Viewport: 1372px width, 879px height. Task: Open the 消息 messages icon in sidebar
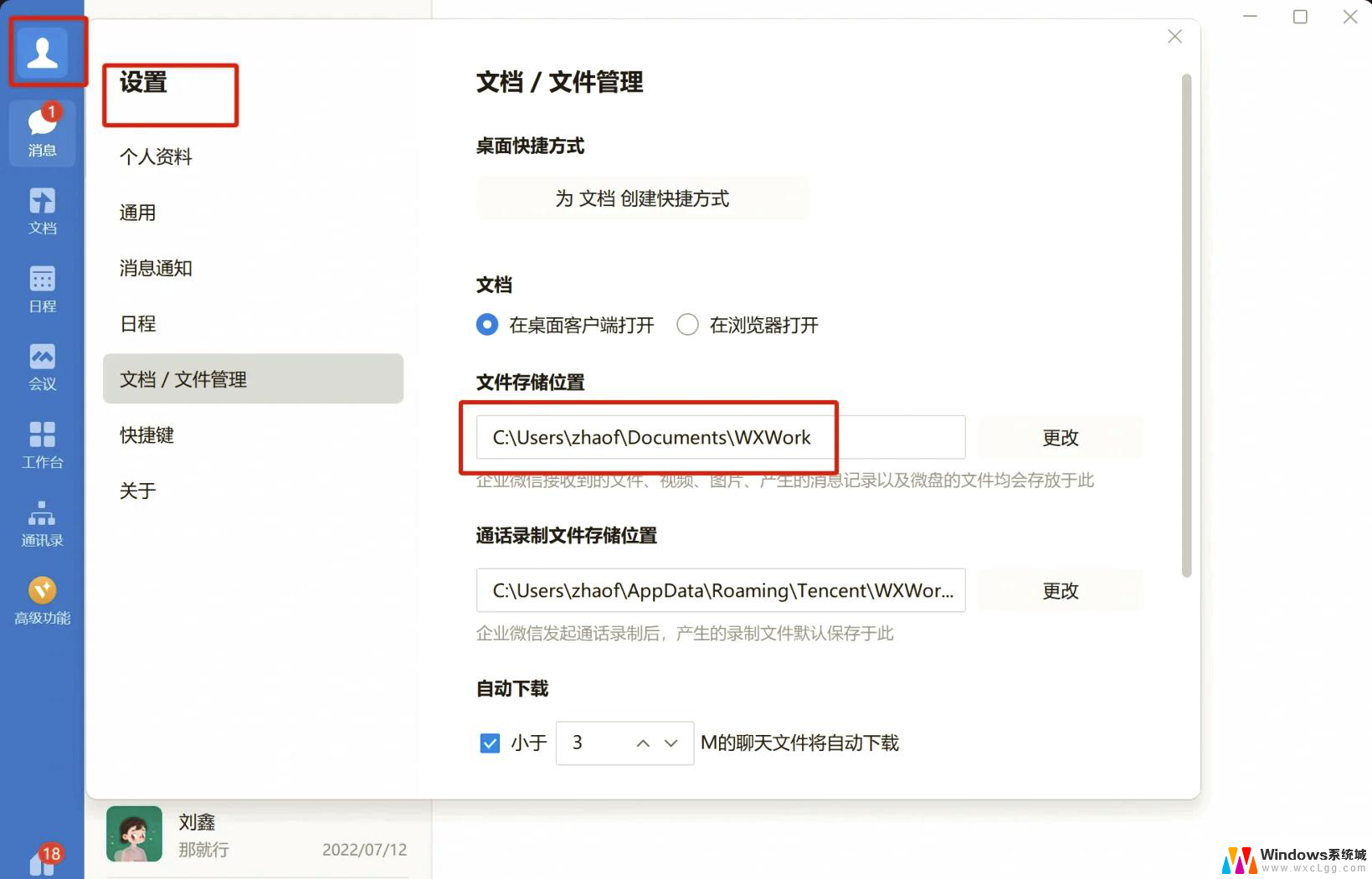point(43,131)
